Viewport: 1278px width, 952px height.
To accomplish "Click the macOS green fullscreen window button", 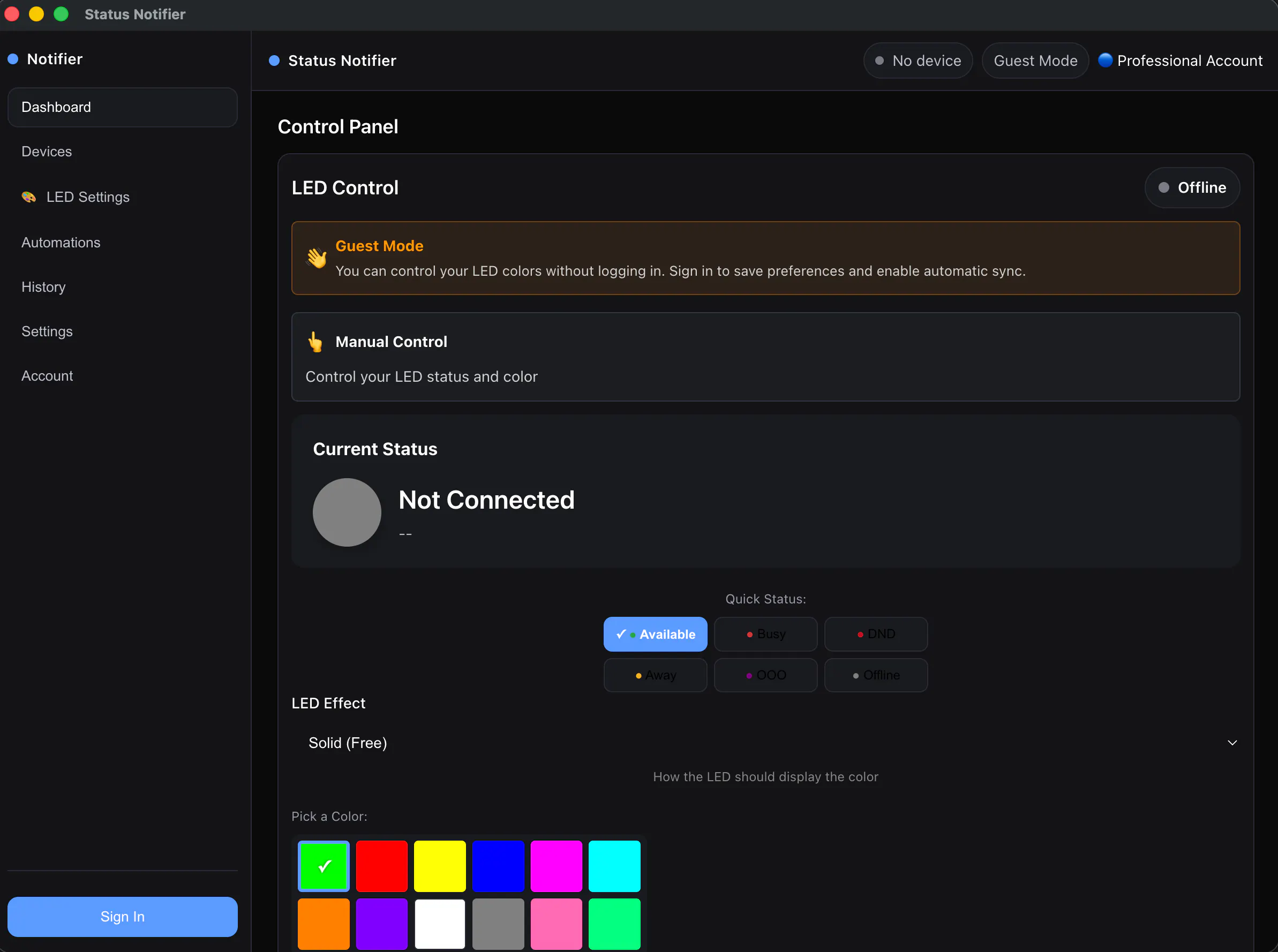I will (x=61, y=14).
